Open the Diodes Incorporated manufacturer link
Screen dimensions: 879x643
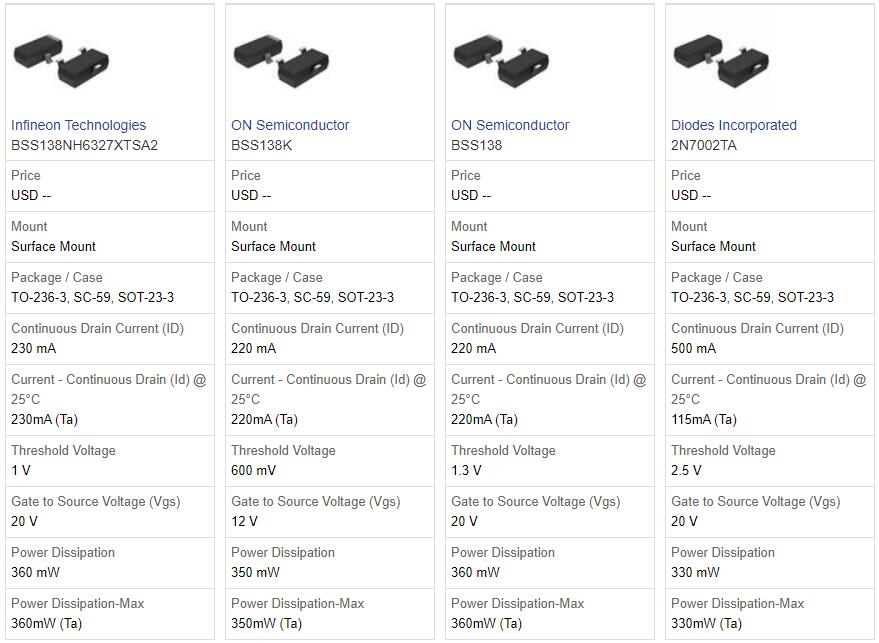pyautogui.click(x=735, y=125)
